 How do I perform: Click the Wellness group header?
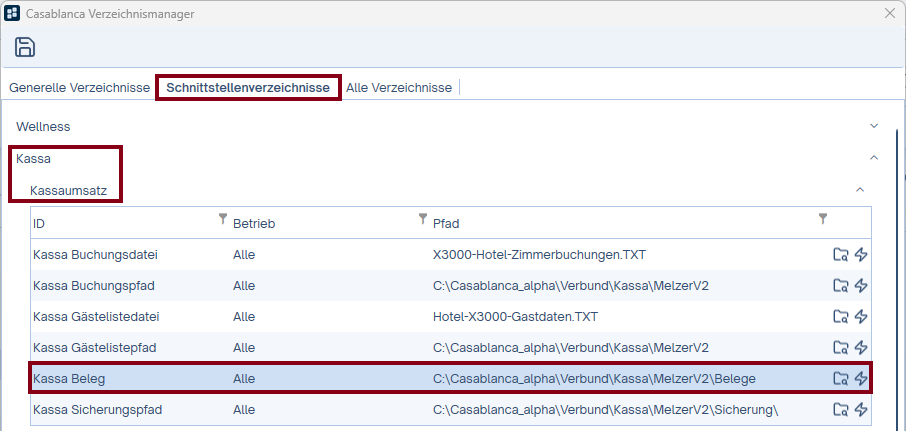click(43, 126)
